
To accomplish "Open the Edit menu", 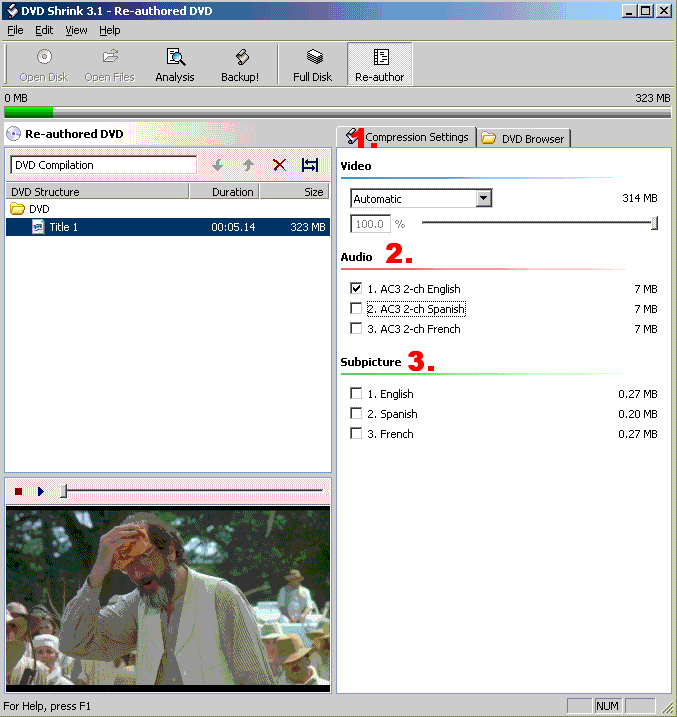I will (44, 30).
